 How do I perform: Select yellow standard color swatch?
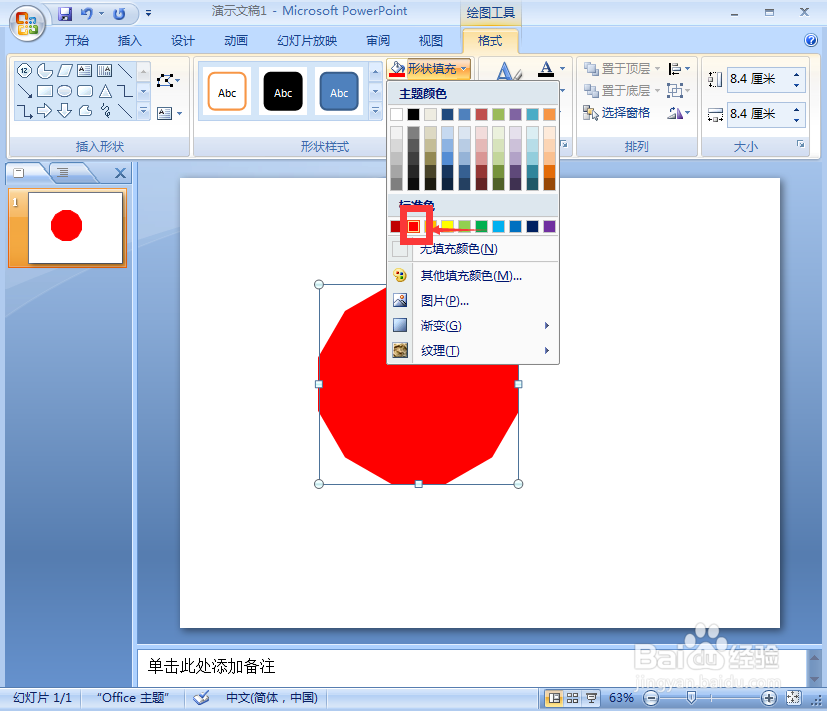click(x=447, y=226)
